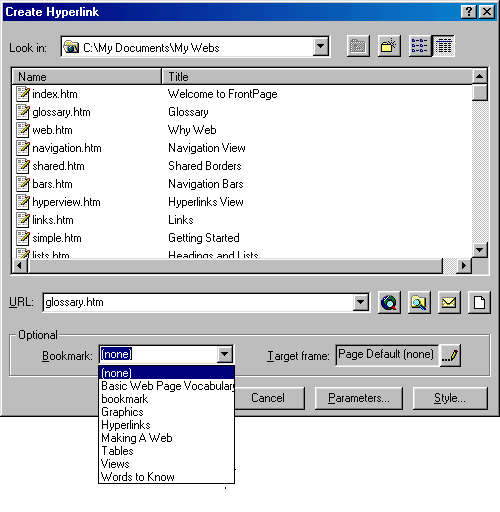The image size is (500, 512).
Task: Choose Words to Know bookmark
Action: coord(138,477)
